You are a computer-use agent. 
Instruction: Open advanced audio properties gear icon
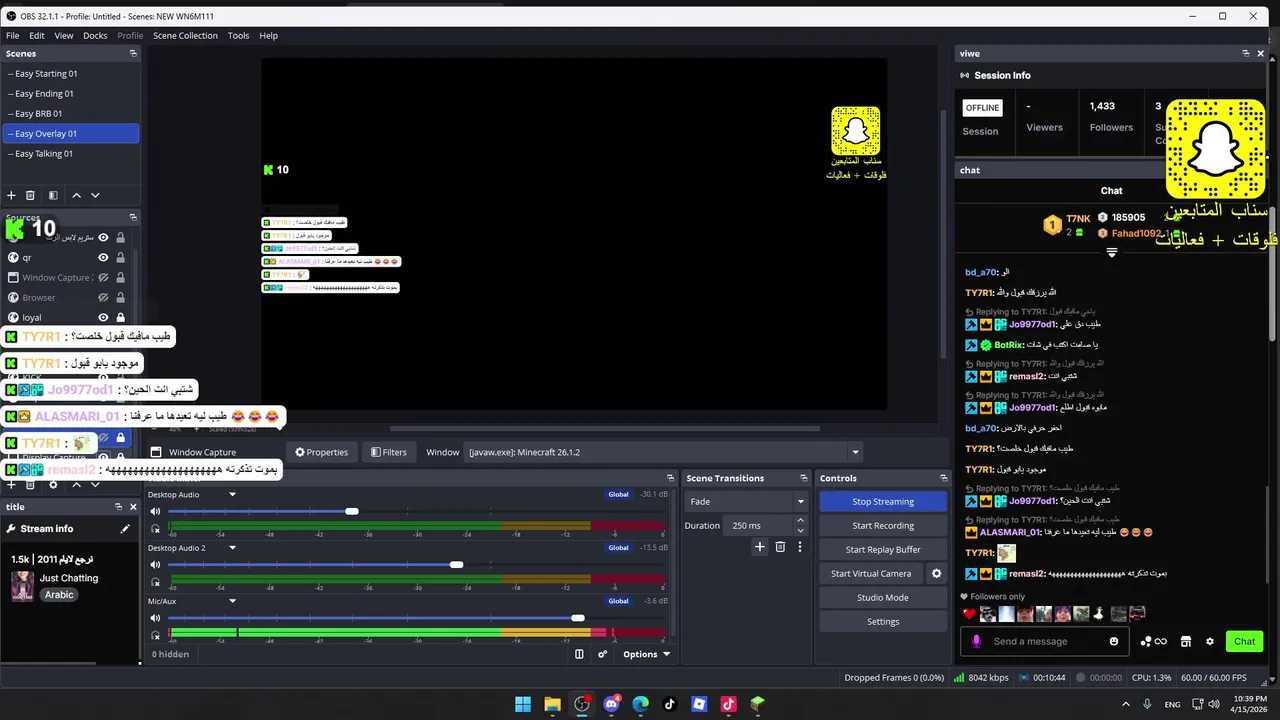coord(602,654)
